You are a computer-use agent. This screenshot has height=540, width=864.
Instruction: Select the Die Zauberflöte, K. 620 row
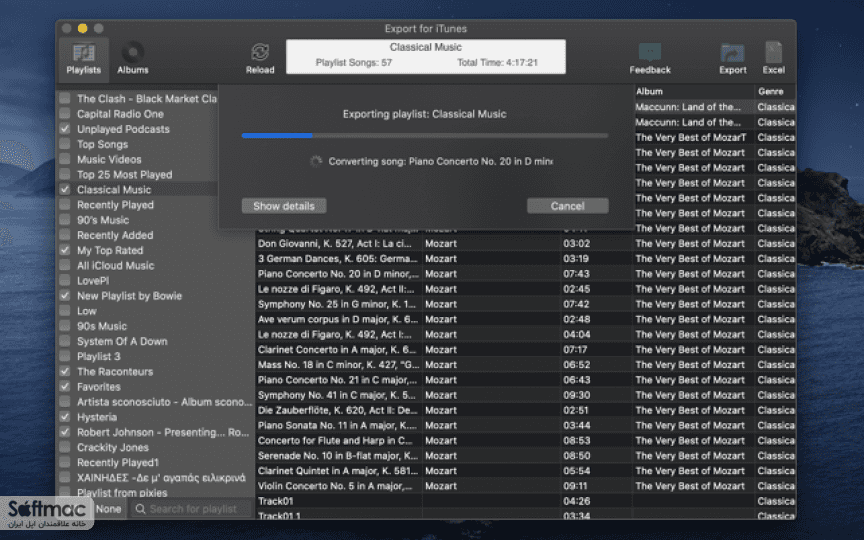coord(526,410)
